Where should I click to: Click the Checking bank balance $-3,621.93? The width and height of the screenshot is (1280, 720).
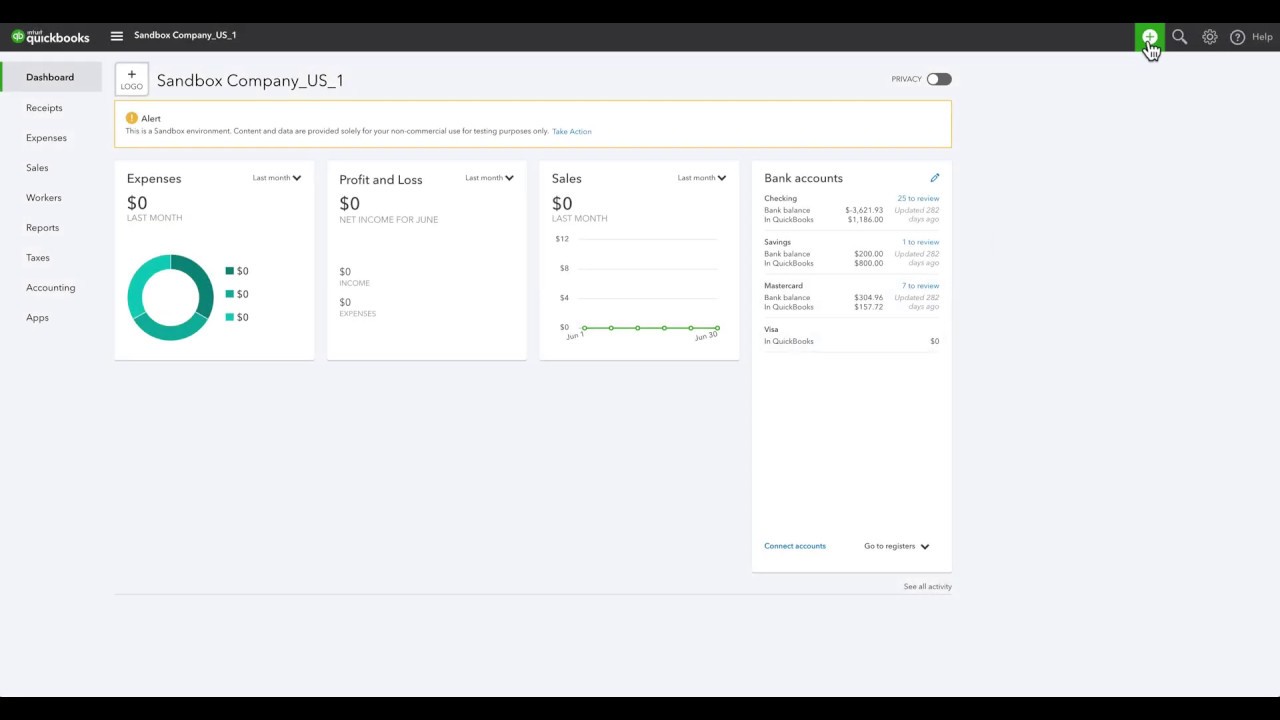(x=864, y=210)
